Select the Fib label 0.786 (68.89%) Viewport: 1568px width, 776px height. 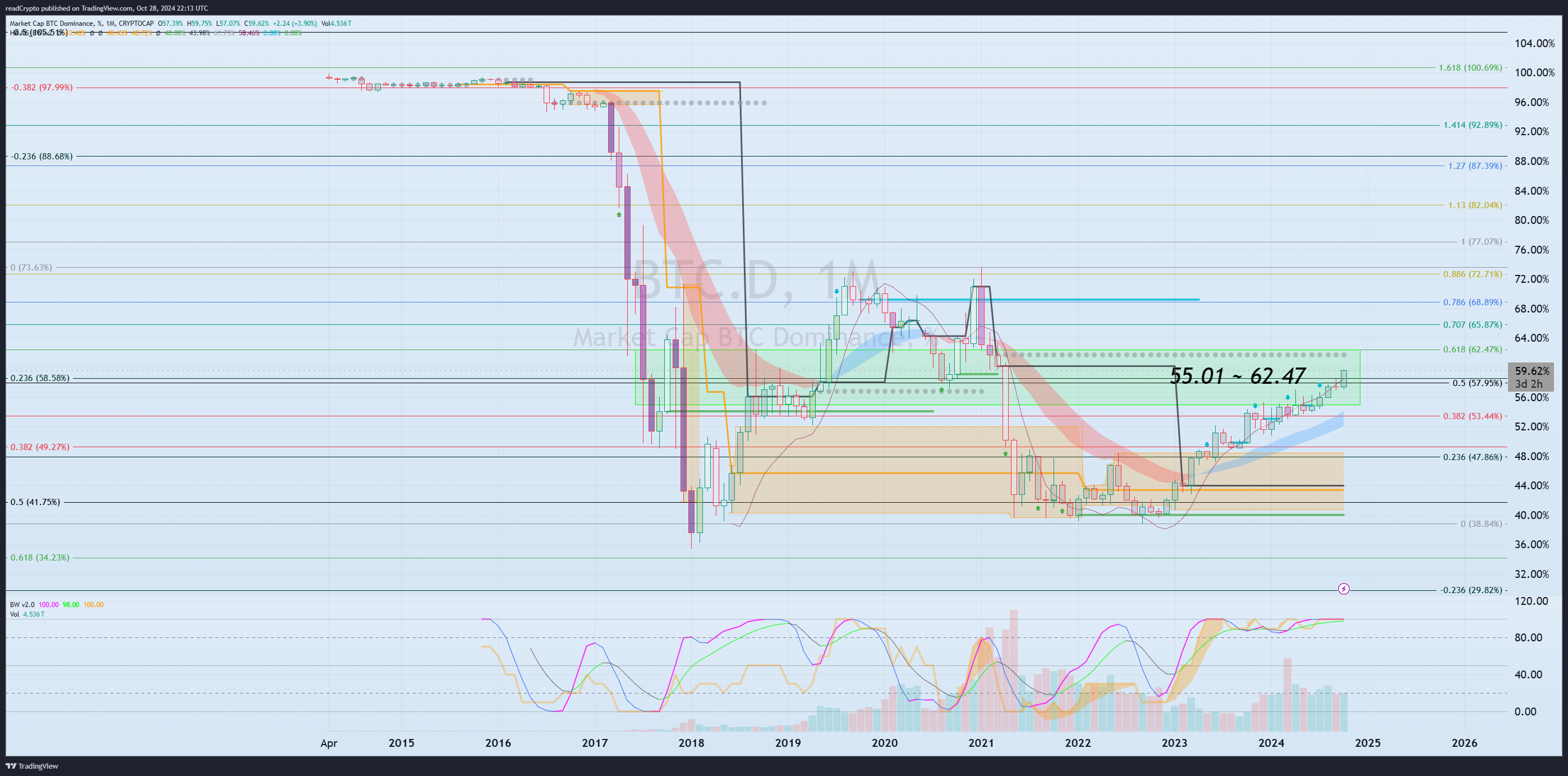(x=1473, y=302)
